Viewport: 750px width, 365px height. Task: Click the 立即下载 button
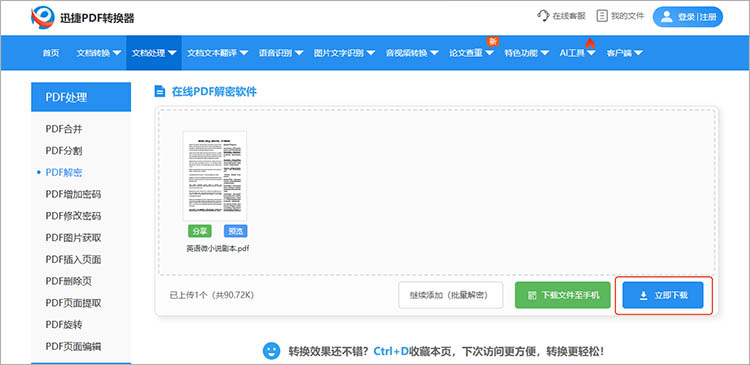pyautogui.click(x=663, y=295)
